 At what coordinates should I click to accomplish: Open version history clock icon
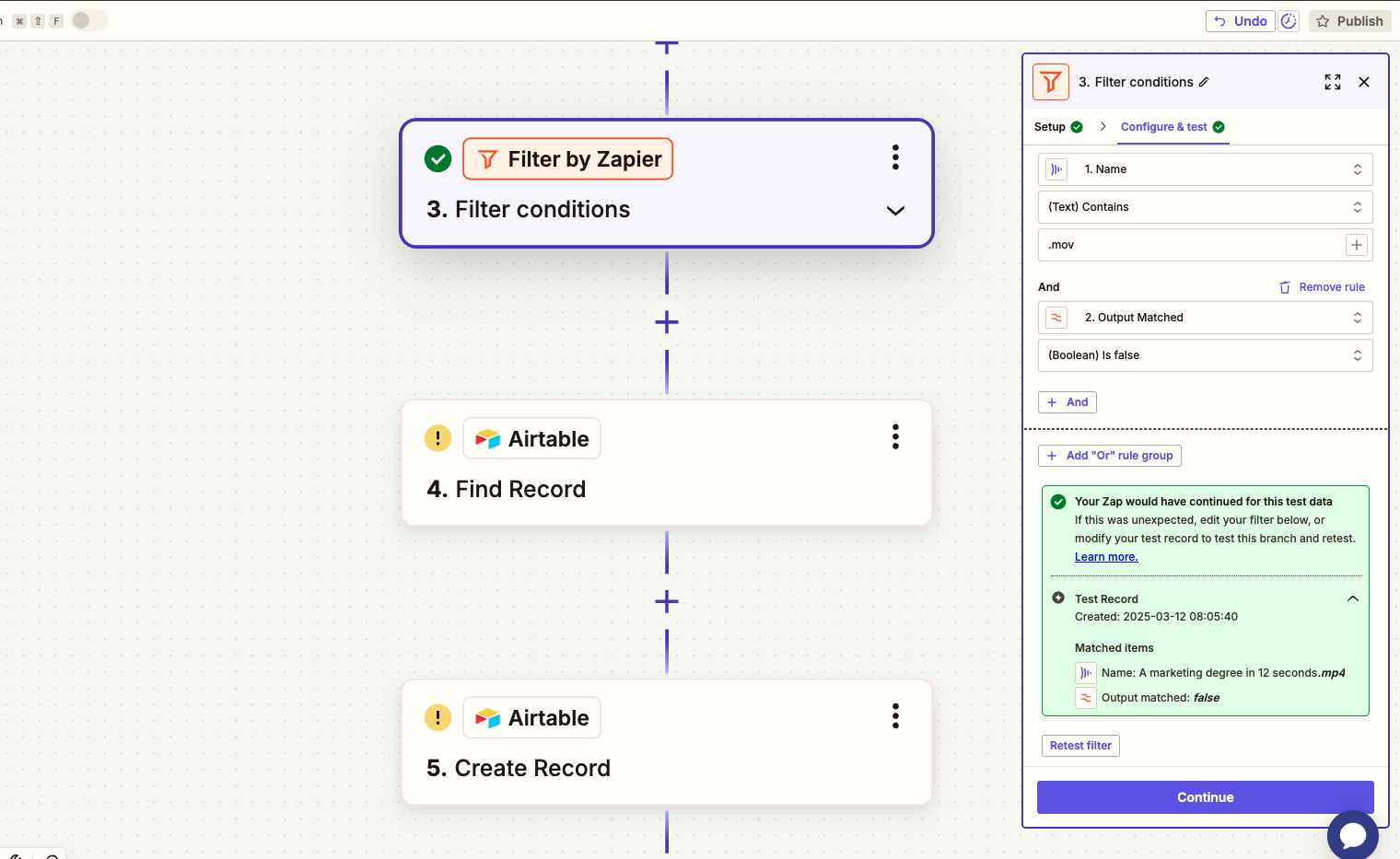(x=1289, y=21)
